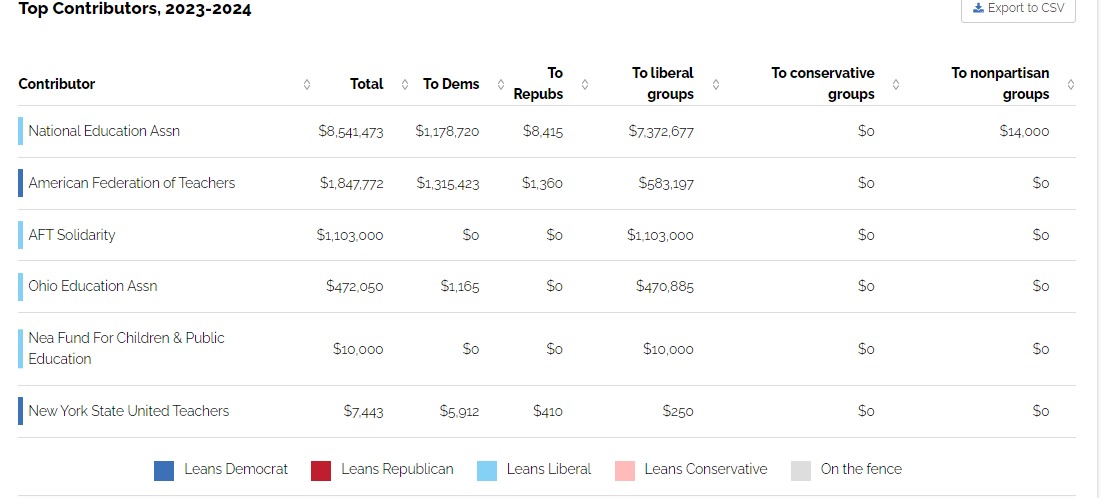Sort by To Repubs column arrows
This screenshot has height=498, width=1106.
pos(585,84)
